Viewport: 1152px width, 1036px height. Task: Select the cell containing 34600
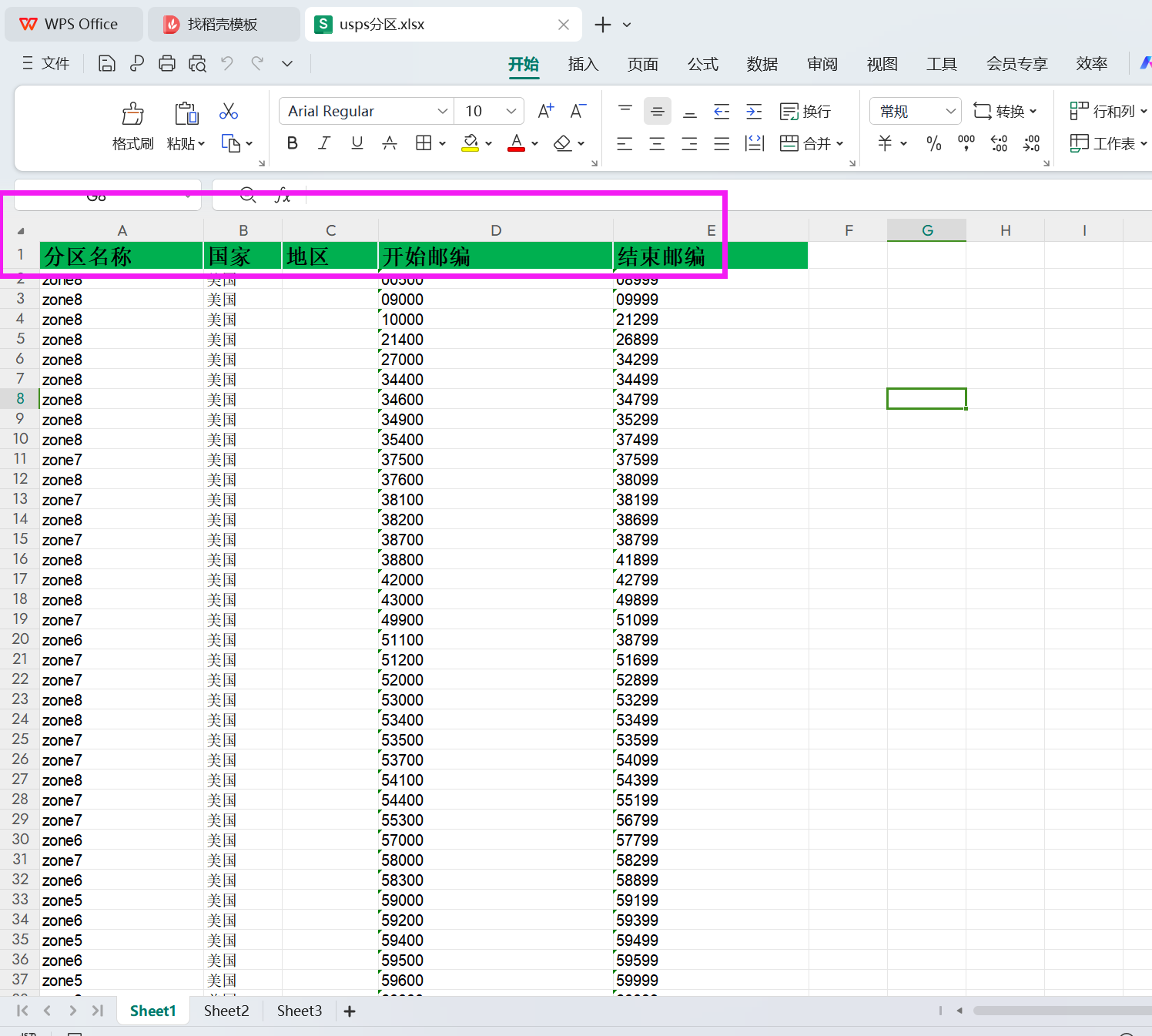pos(496,400)
